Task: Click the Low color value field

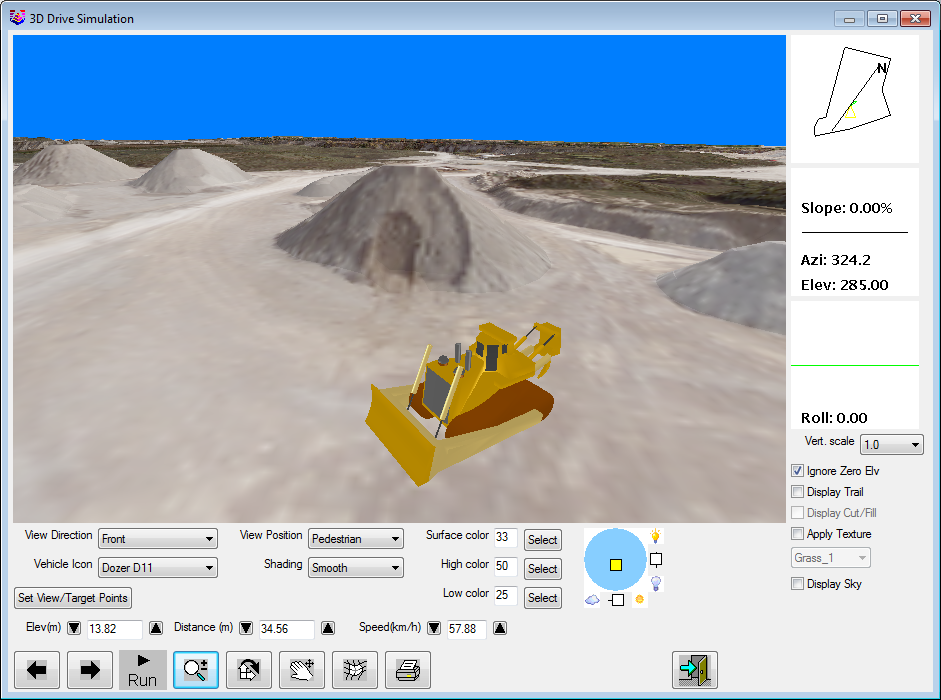Action: click(x=505, y=594)
